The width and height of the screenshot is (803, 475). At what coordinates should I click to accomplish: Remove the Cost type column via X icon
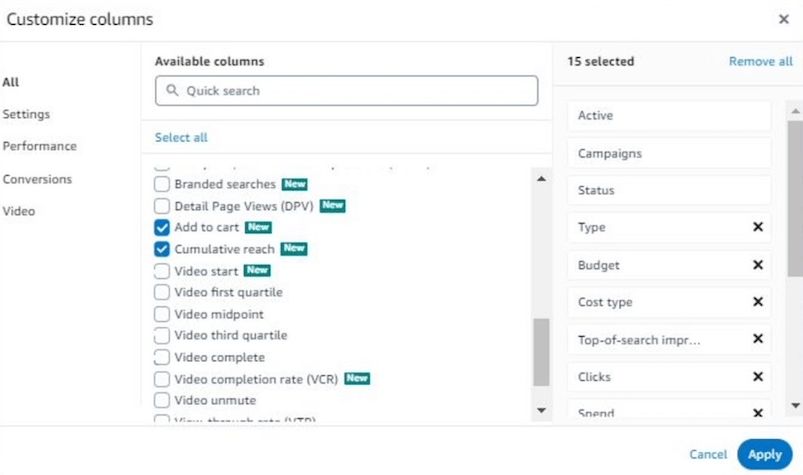tap(757, 302)
